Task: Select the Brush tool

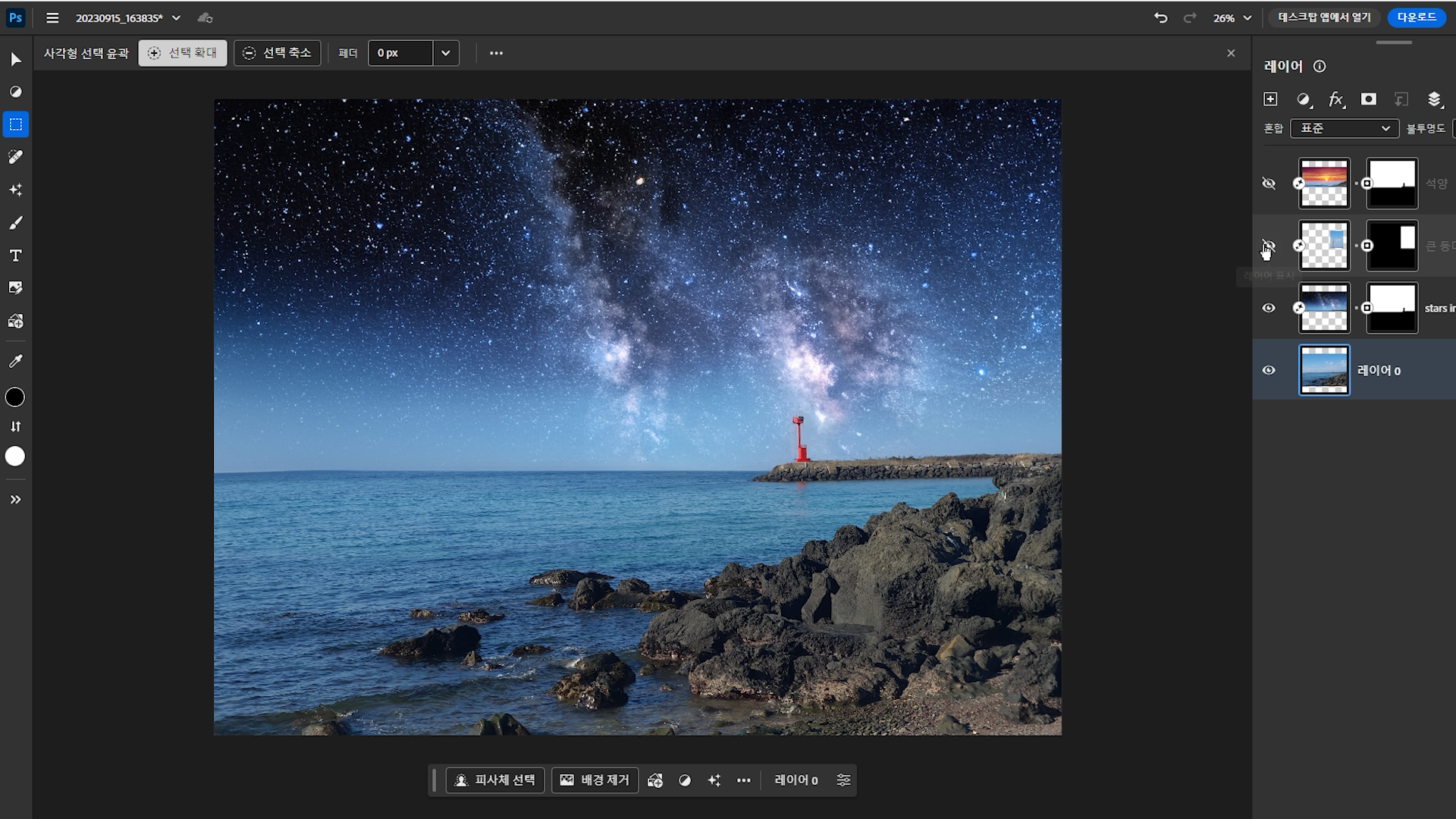Action: click(x=16, y=223)
